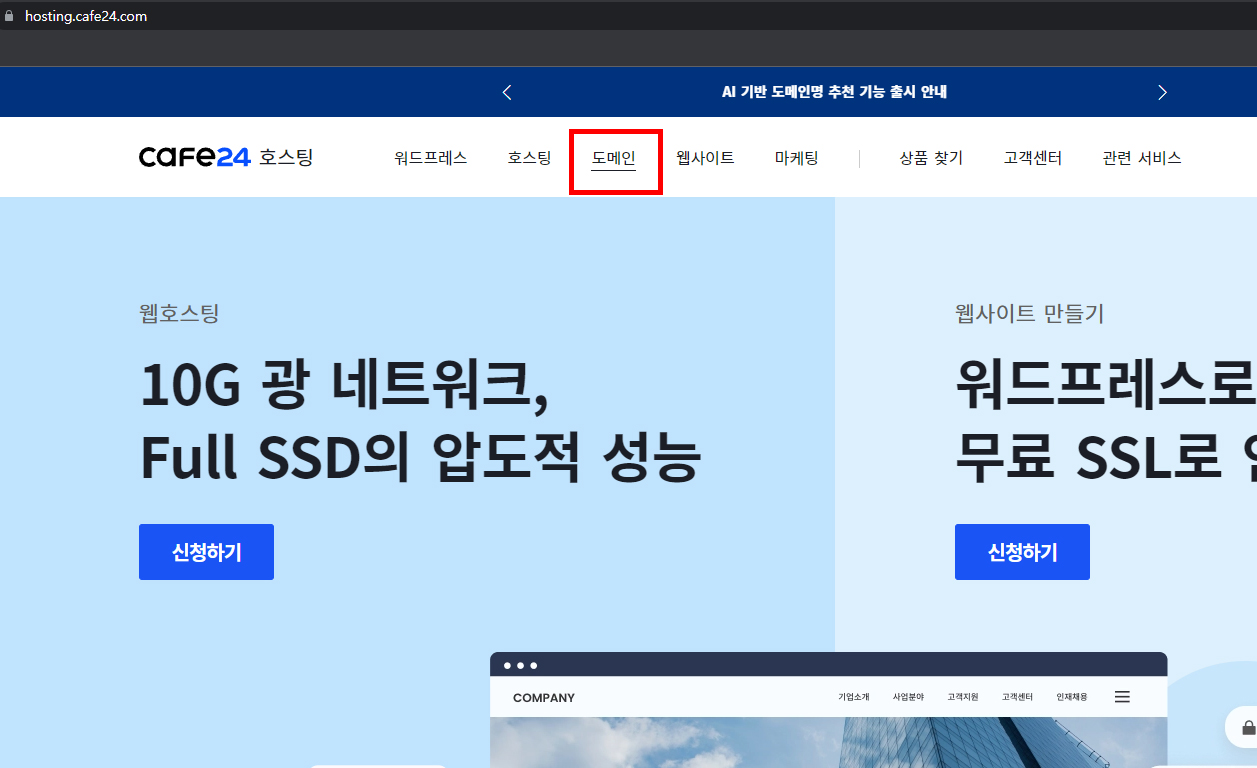Open the 마케팅 menu
Viewport: 1257px width, 768px height.
pyautogui.click(x=797, y=158)
